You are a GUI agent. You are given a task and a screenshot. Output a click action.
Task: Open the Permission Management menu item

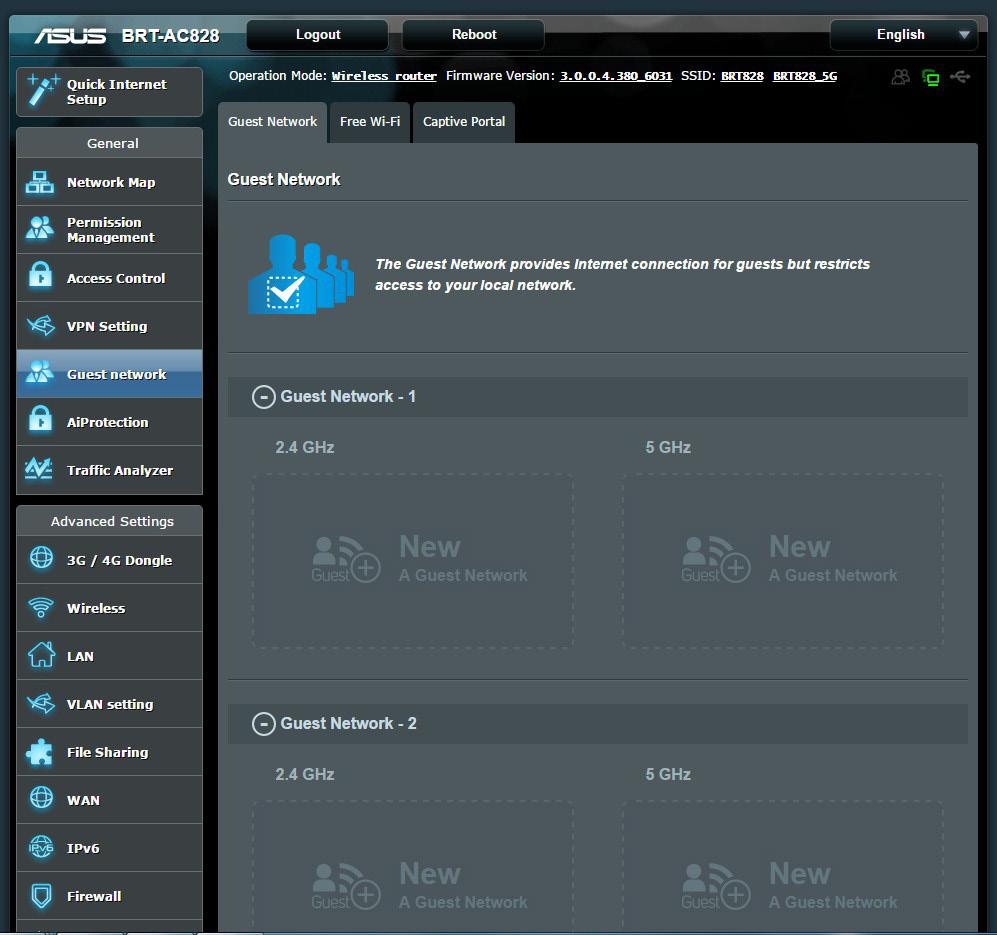109,230
